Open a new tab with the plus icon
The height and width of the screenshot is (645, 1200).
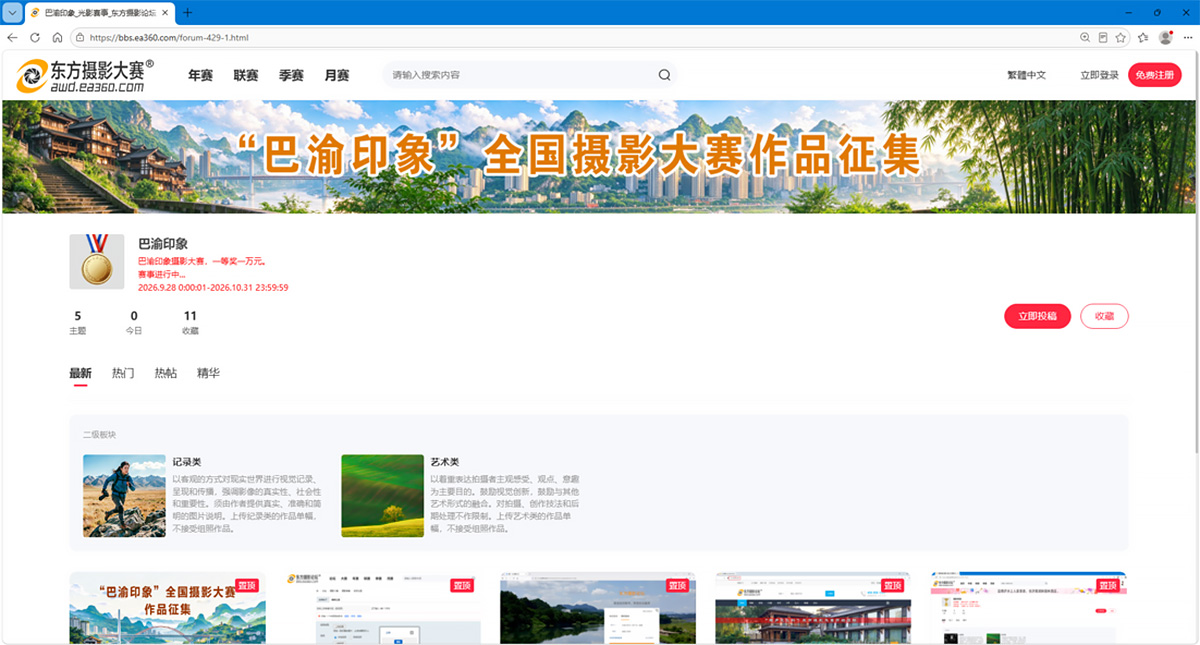coord(187,12)
